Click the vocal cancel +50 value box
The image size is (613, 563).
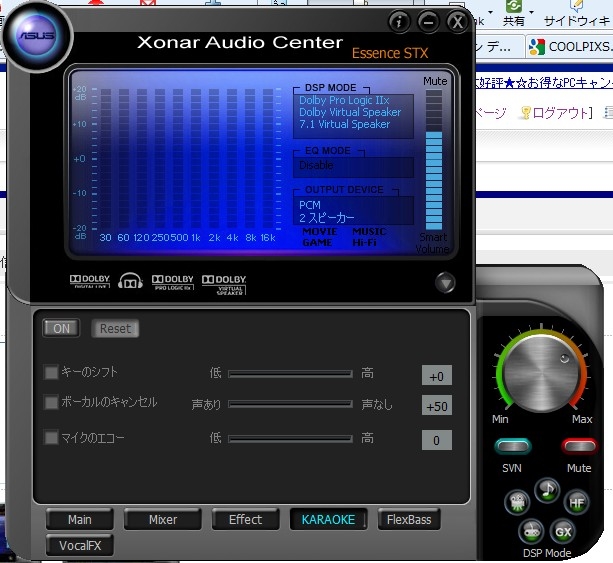437,405
